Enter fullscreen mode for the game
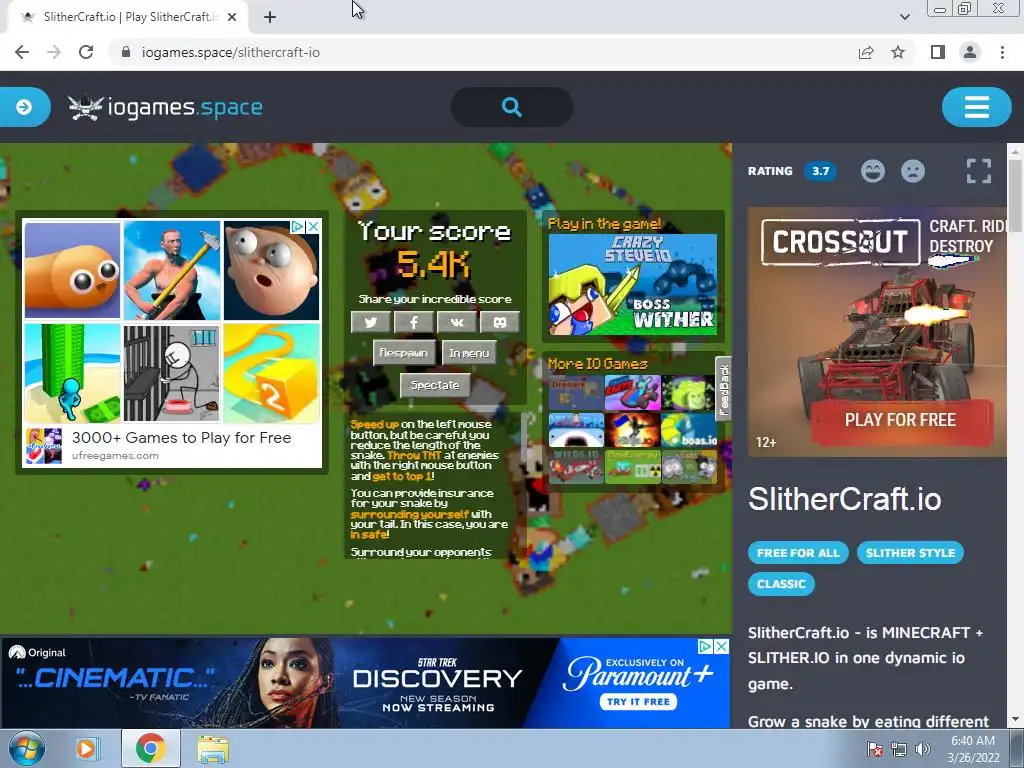This screenshot has width=1024, height=768. click(978, 171)
